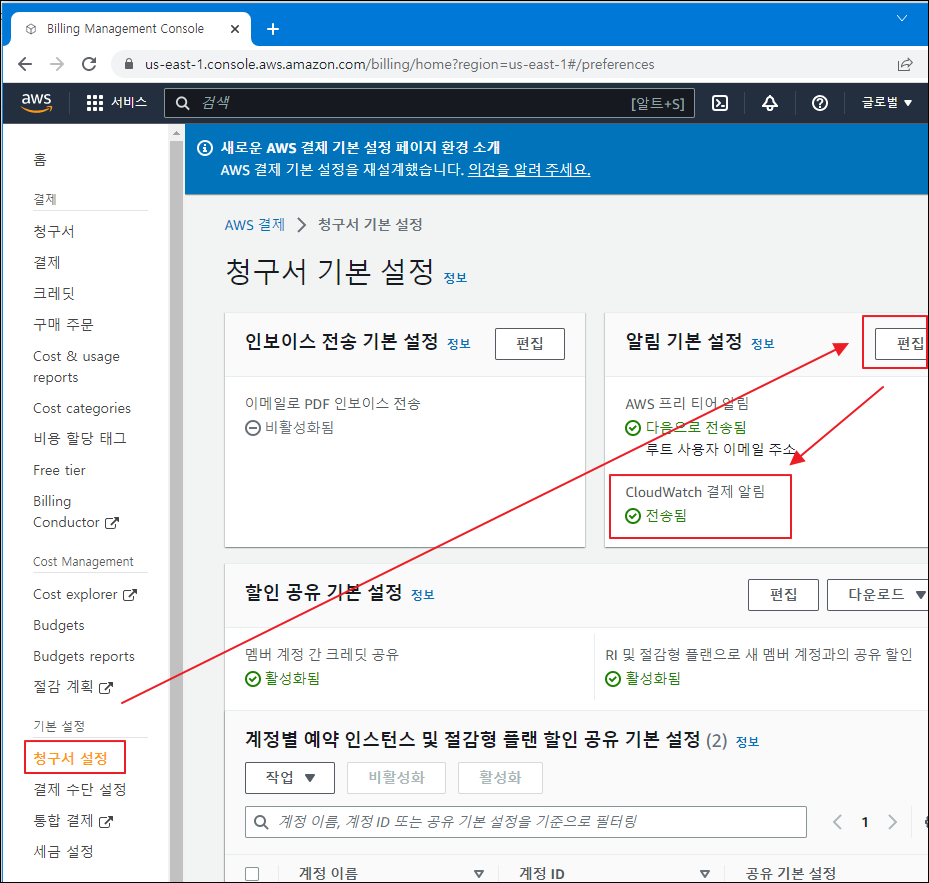The image size is (929, 883).
Task: Click the disabled 비활성화 button
Action: (396, 778)
